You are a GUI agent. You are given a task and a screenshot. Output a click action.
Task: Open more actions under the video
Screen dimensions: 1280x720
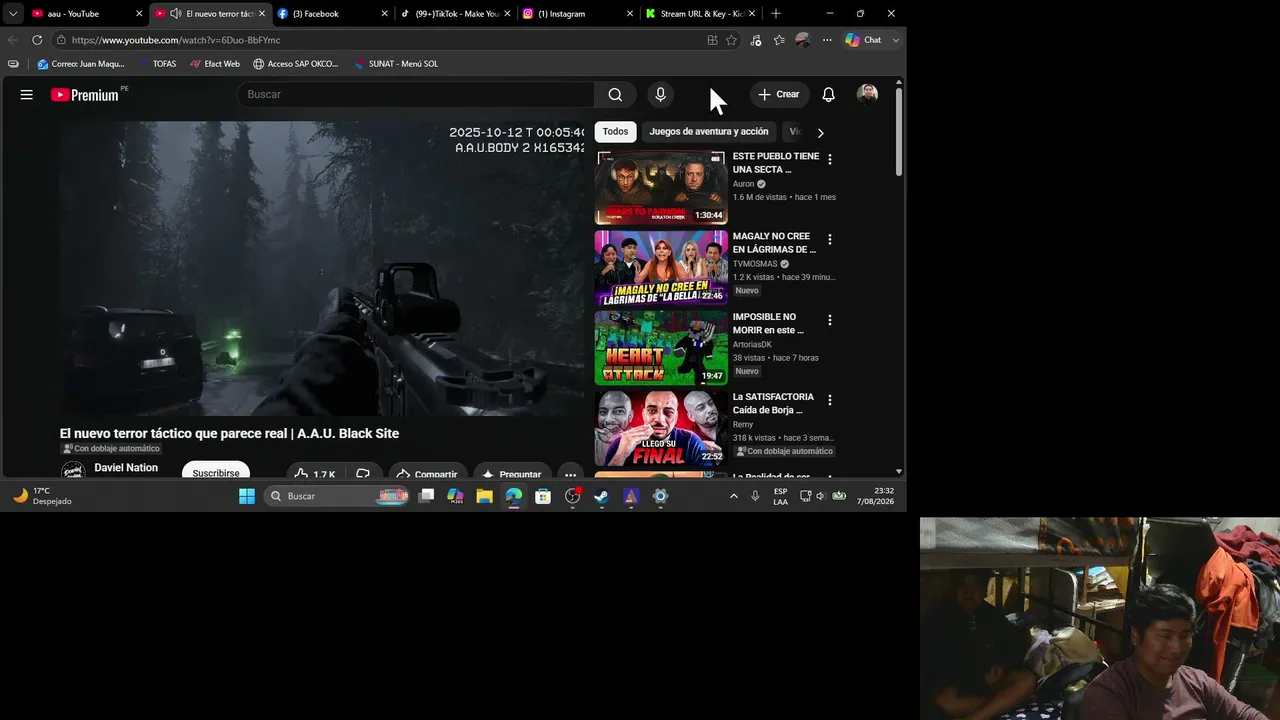(570, 474)
